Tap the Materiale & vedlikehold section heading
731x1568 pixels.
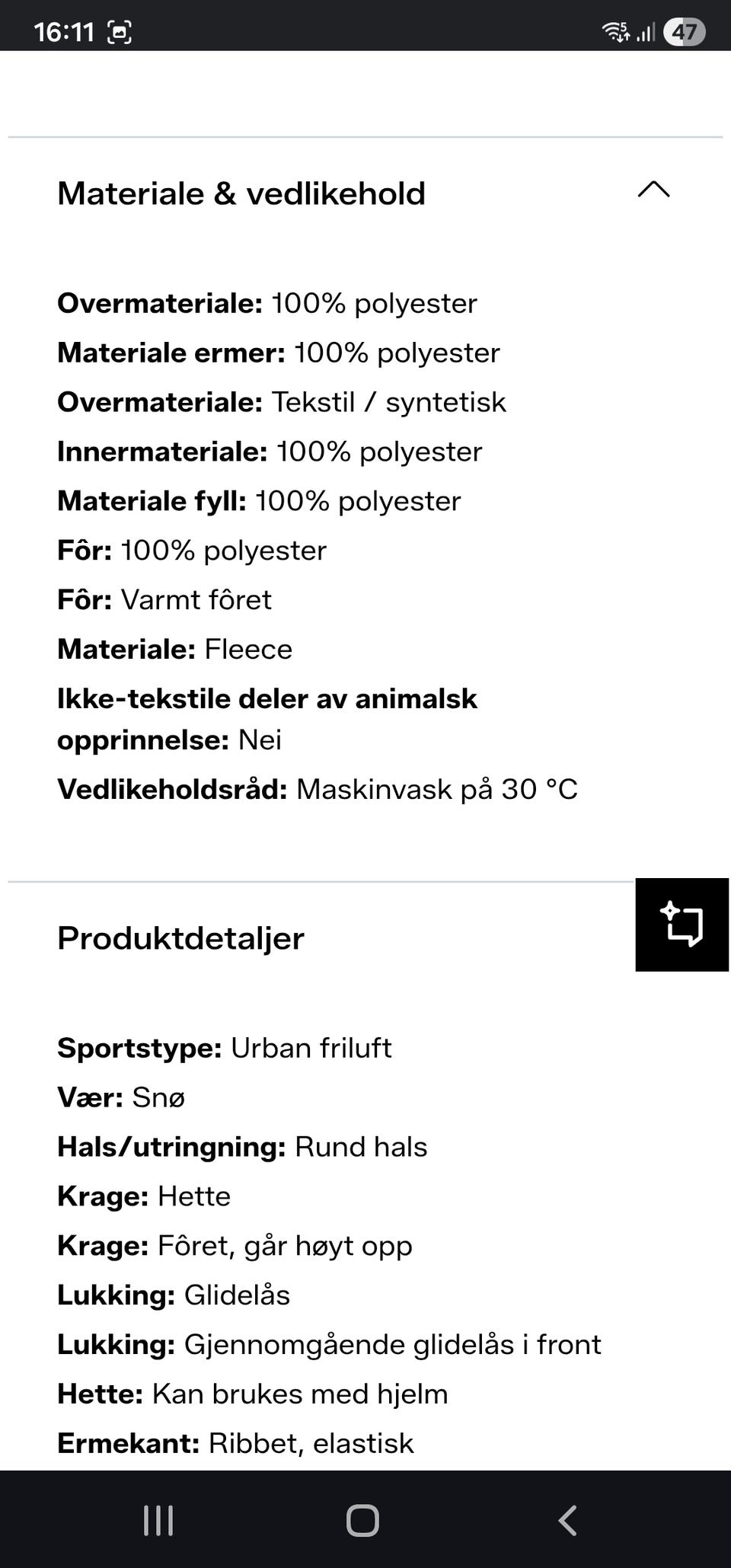point(241,193)
